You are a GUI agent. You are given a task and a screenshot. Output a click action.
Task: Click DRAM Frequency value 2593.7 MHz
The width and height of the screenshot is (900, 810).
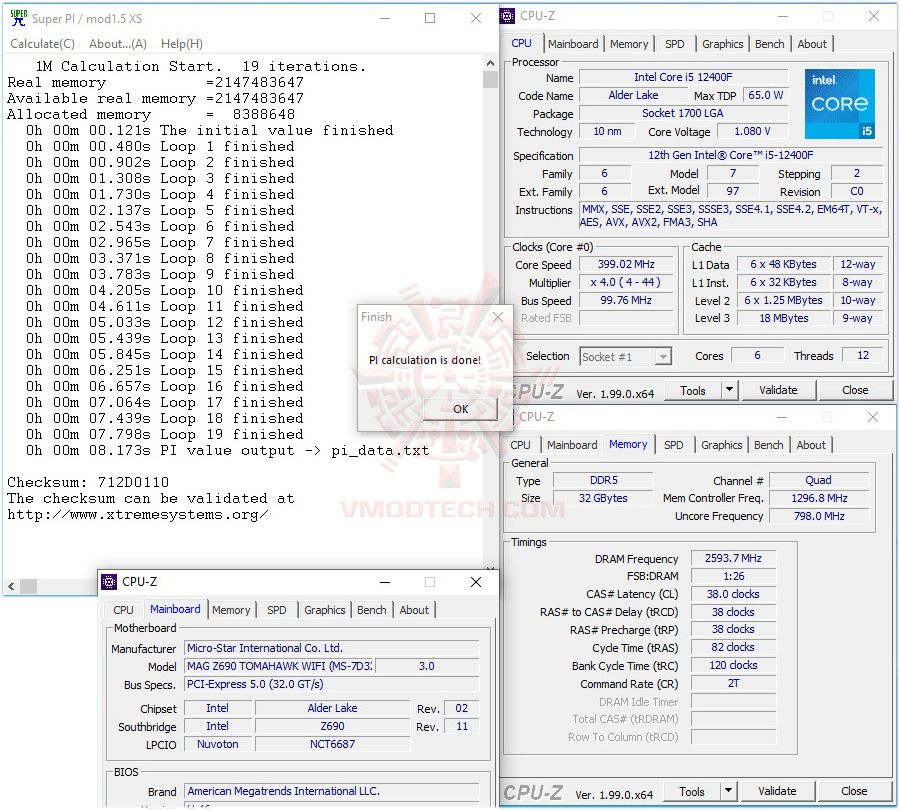pos(733,558)
